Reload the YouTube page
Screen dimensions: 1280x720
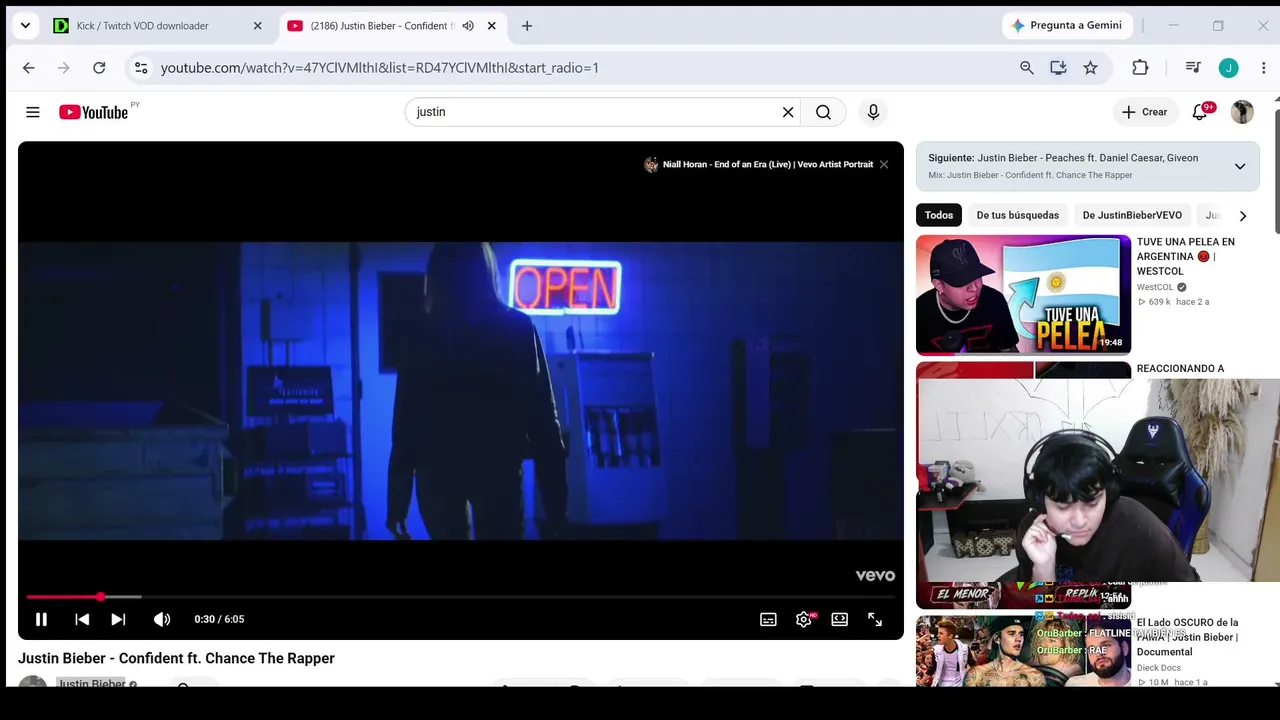[x=99, y=68]
